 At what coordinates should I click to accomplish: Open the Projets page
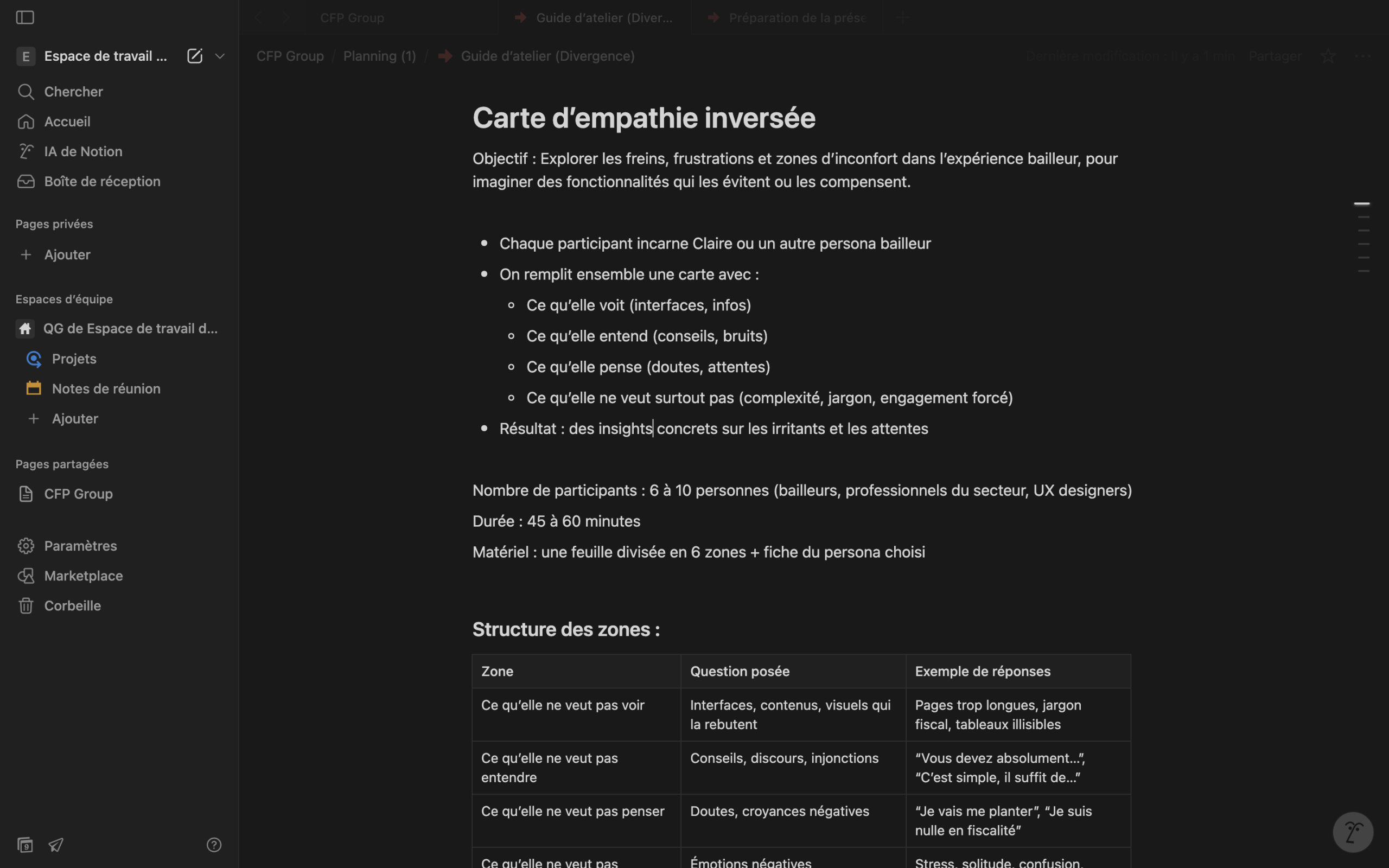[x=74, y=359]
